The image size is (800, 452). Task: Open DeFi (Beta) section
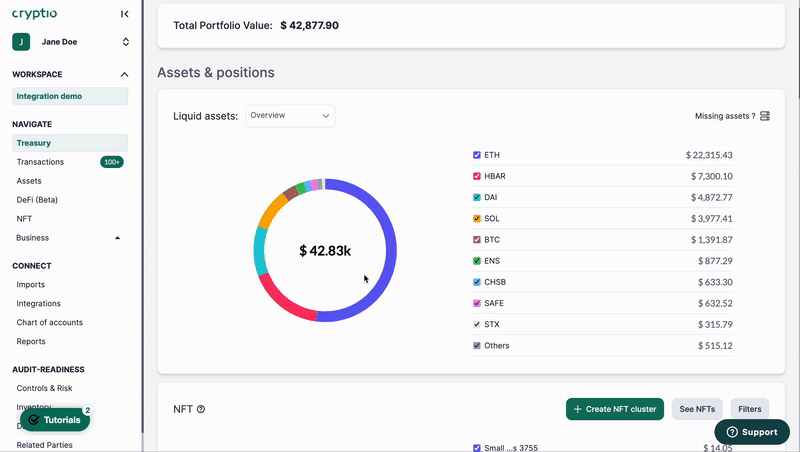click(37, 199)
